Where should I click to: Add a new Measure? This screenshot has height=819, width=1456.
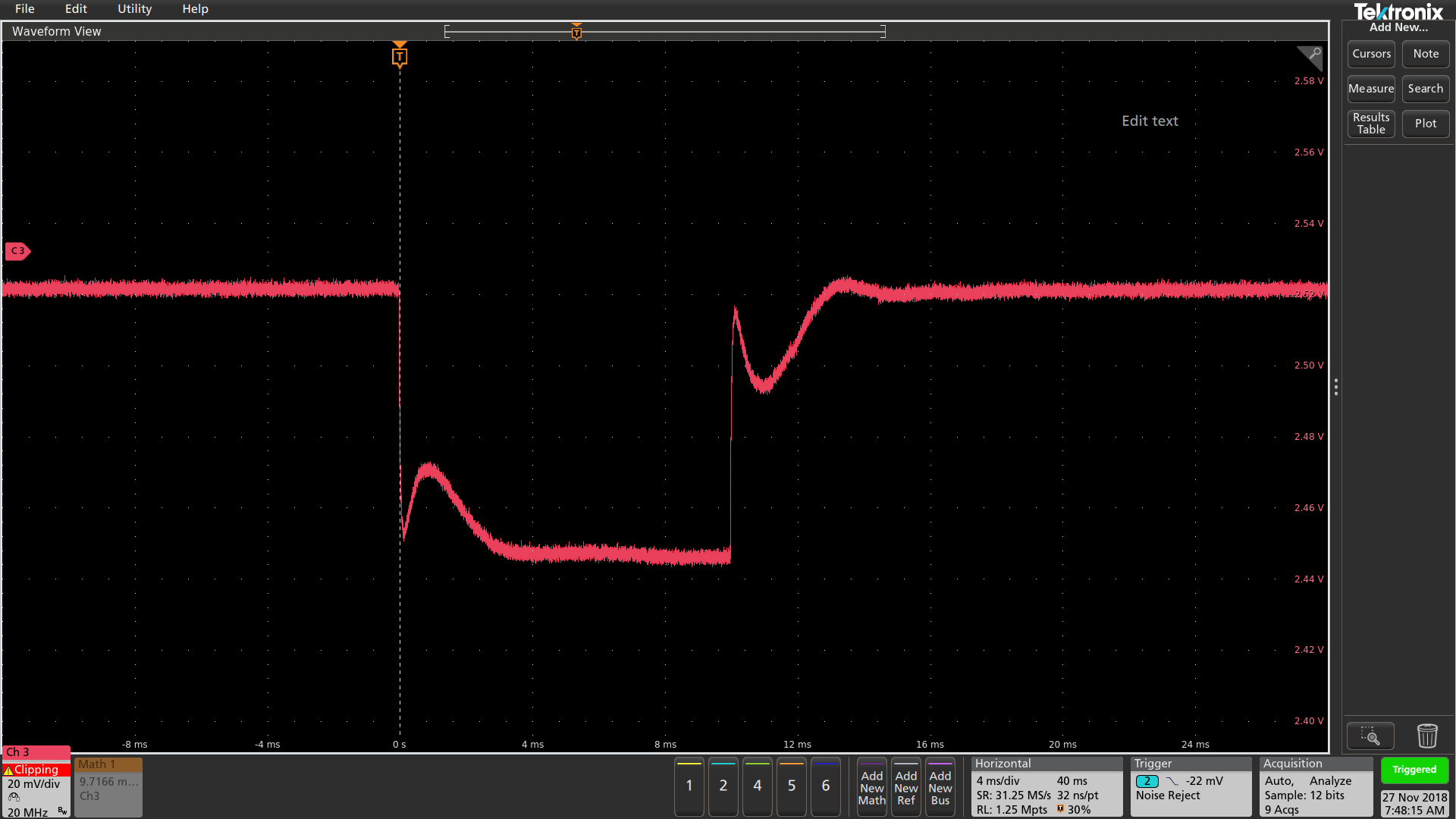[x=1371, y=89]
